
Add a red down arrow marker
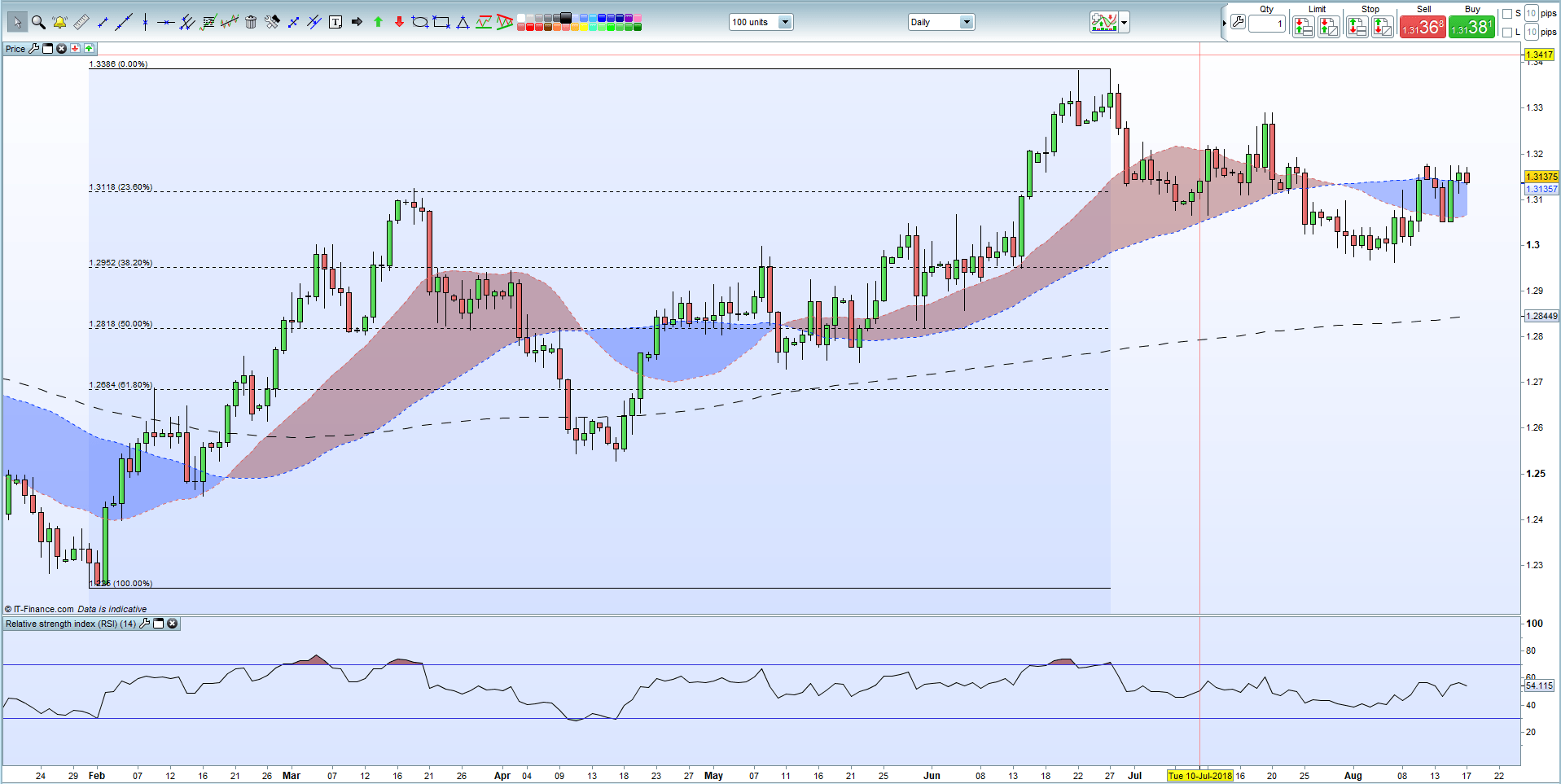[x=399, y=22]
